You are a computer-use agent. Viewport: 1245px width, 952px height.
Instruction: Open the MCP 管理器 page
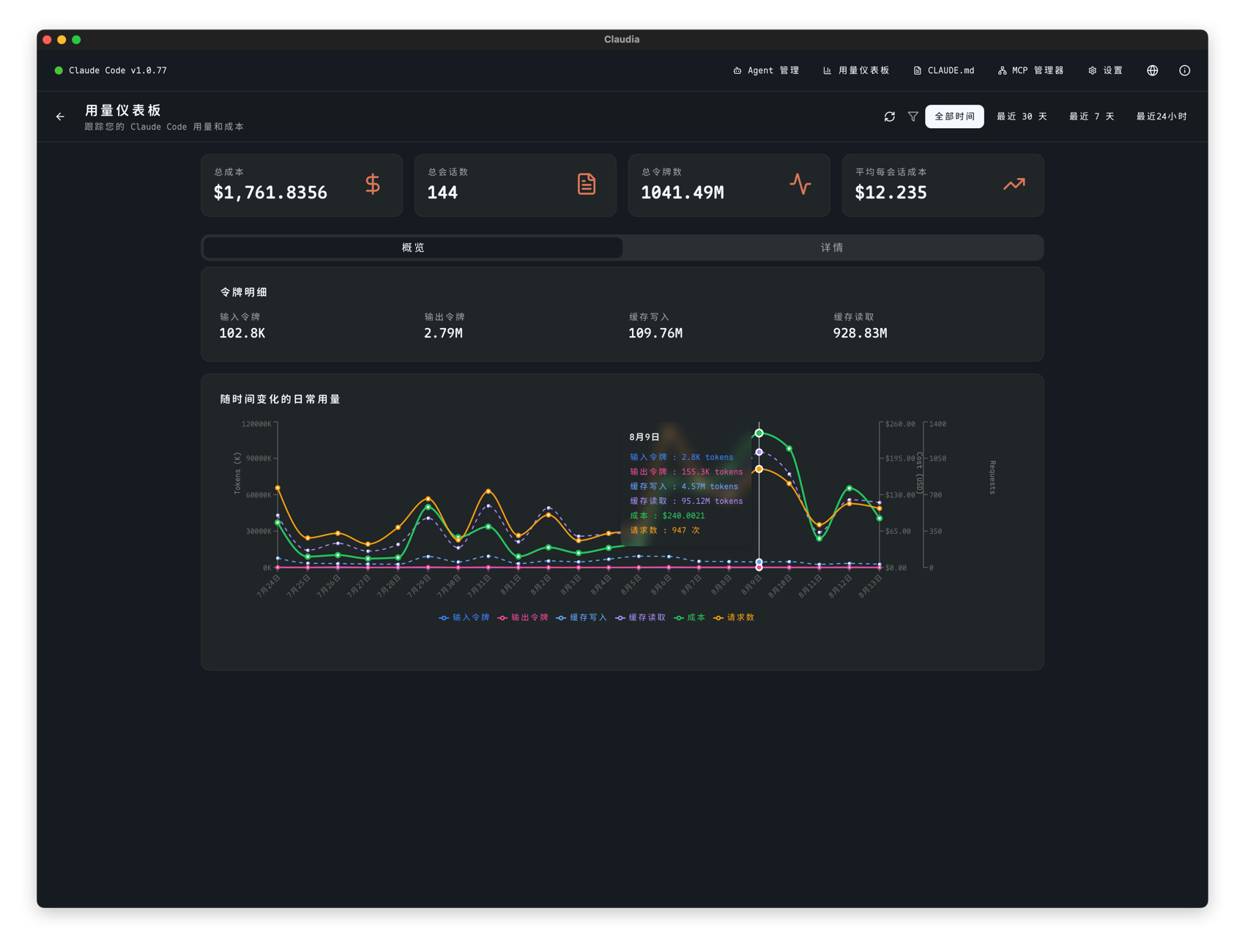(x=1030, y=70)
